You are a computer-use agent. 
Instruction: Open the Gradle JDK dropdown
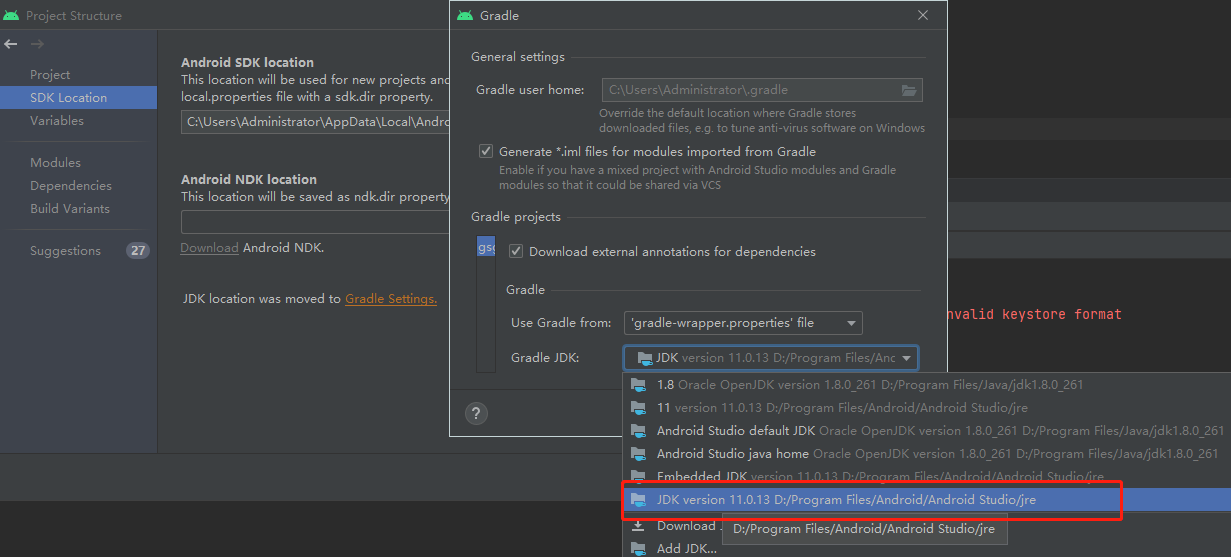tap(771, 358)
